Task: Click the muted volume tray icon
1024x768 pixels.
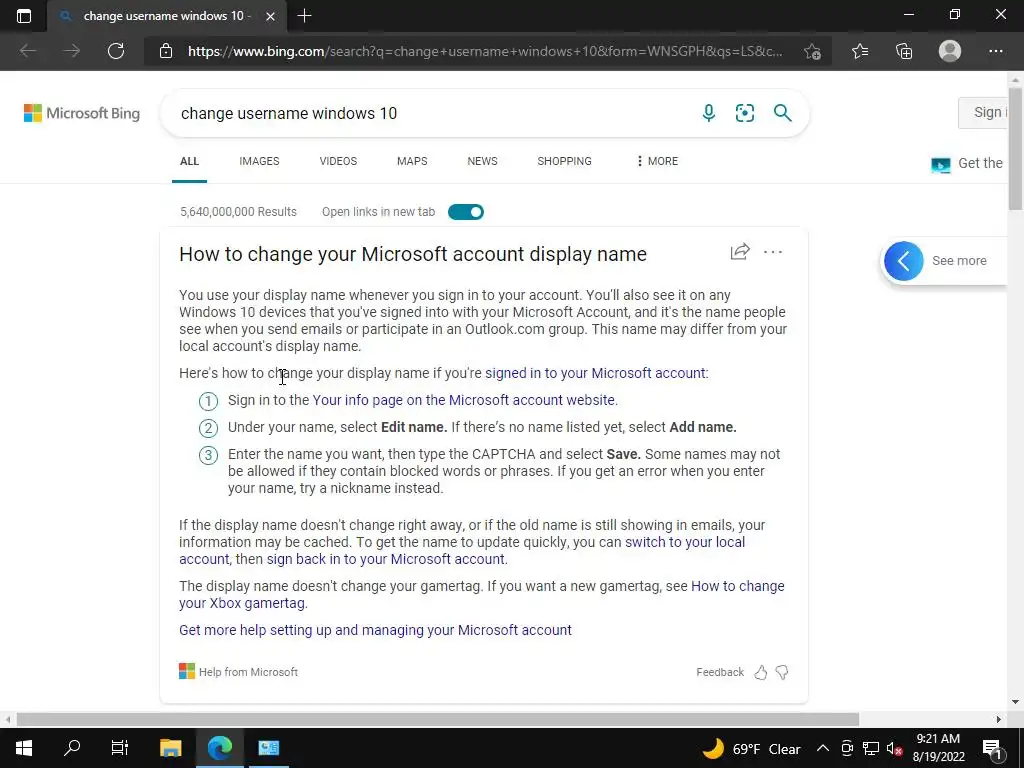Action: (894, 748)
